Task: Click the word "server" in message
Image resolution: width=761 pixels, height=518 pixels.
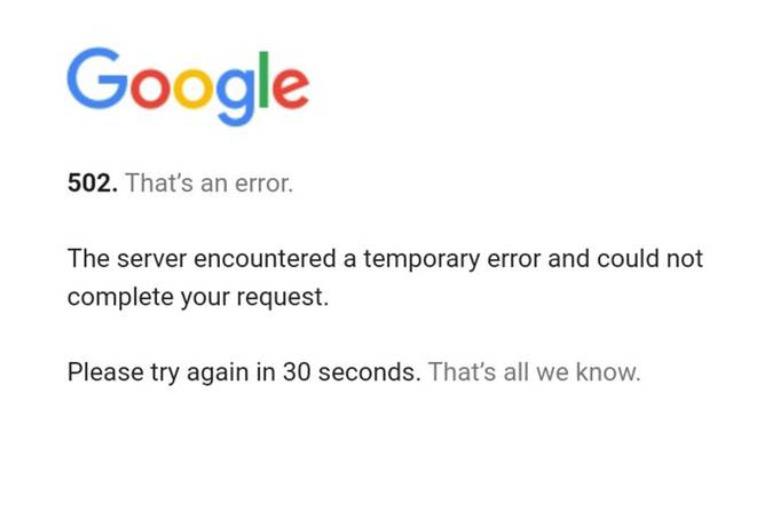Action: click(151, 258)
